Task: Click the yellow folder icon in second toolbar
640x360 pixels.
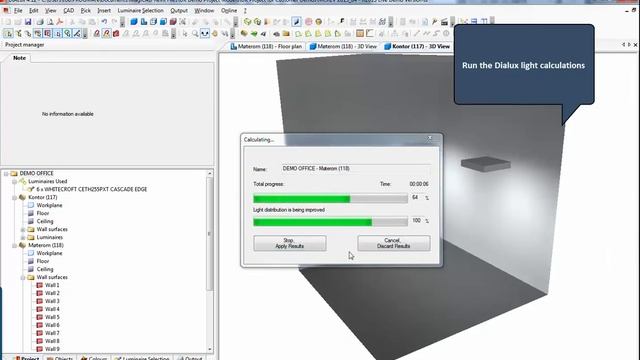Action: pos(286,34)
